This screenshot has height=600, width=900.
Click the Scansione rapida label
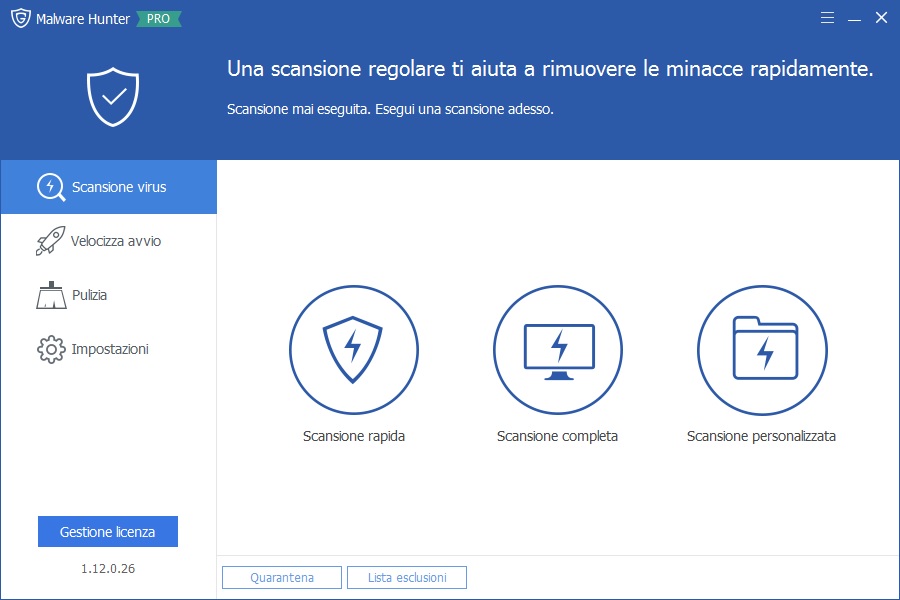pyautogui.click(x=354, y=436)
